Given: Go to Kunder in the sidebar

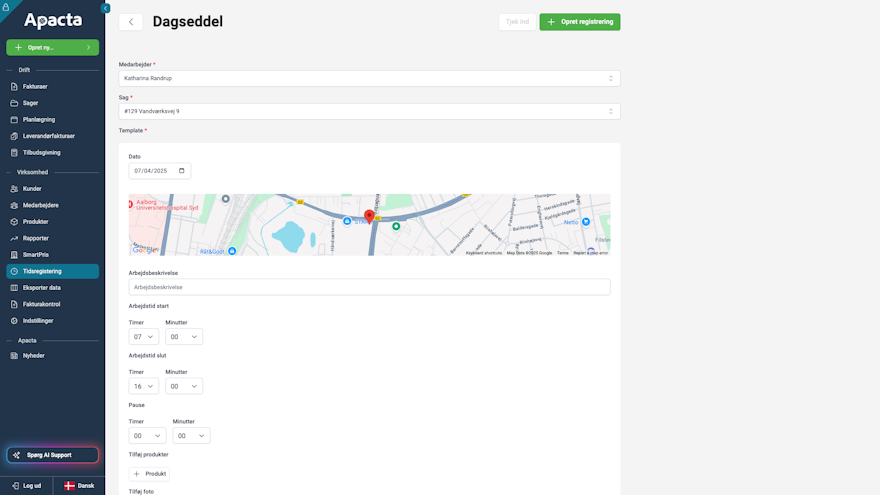Looking at the screenshot, I should pyautogui.click(x=53, y=189).
